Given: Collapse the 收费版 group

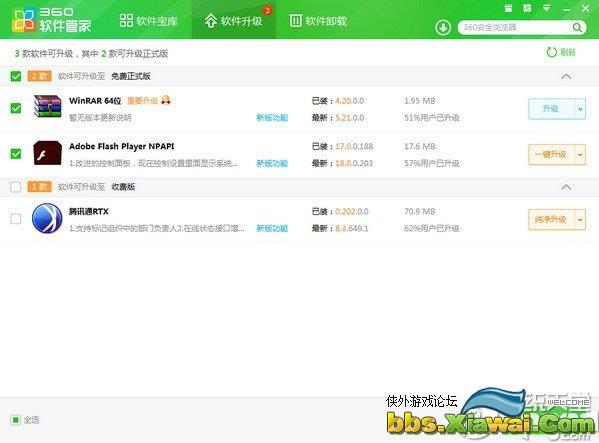Looking at the screenshot, I should [x=566, y=187].
